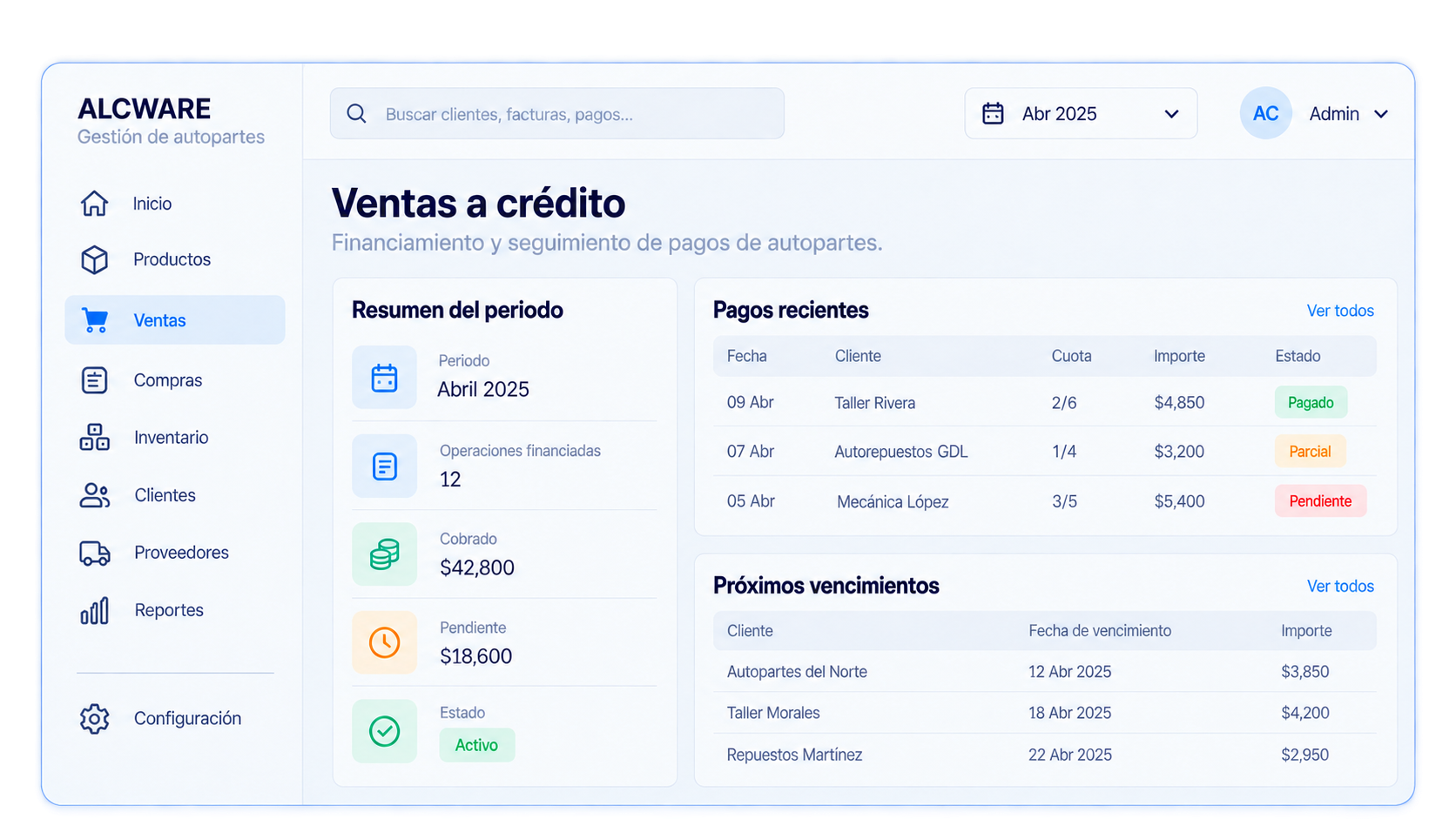Image resolution: width=1456 pixels, height=819 pixels.
Task: Select the Repuestos Martínez row
Action: click(1044, 755)
